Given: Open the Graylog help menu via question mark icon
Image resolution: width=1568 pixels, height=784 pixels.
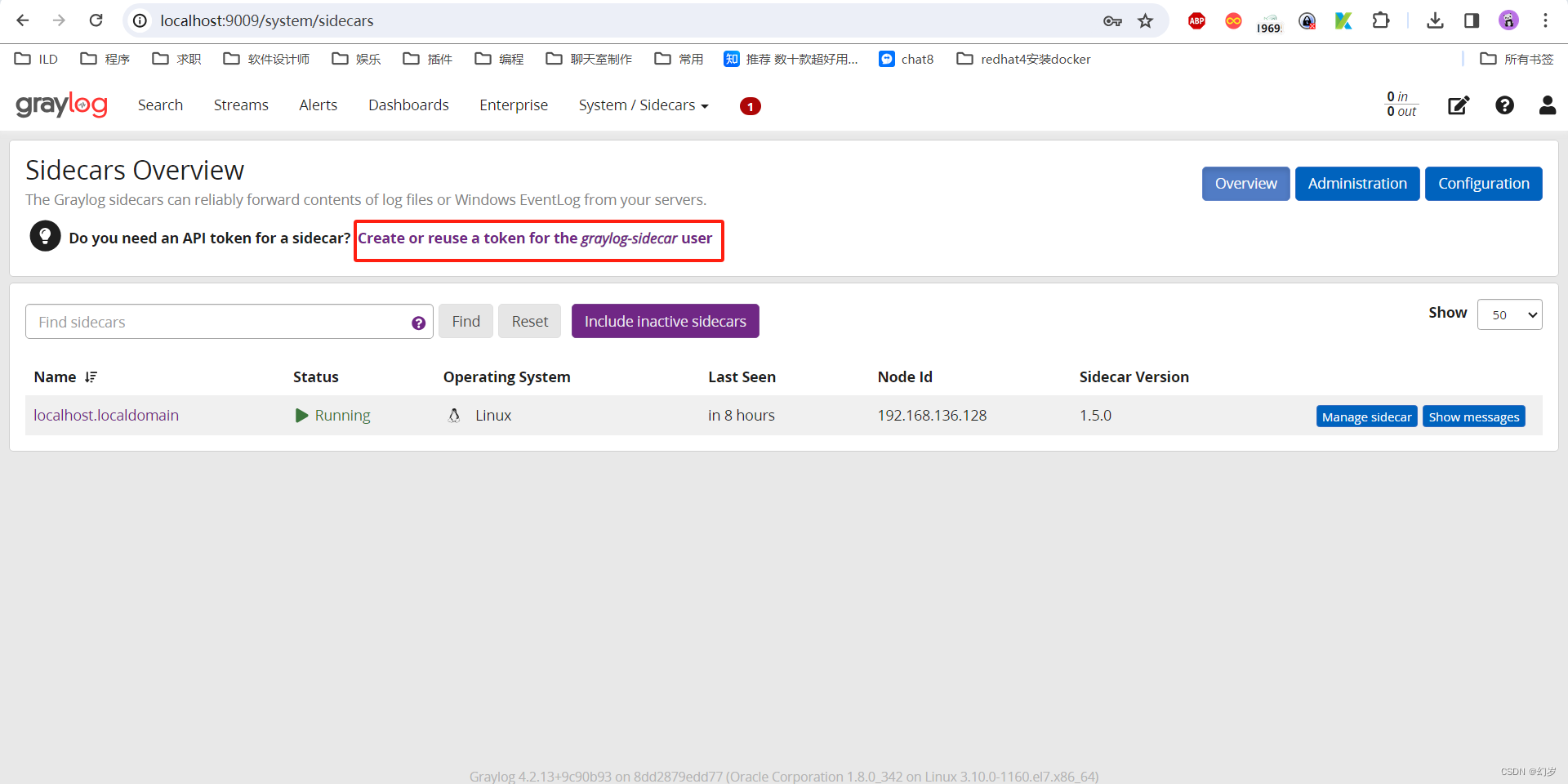Looking at the screenshot, I should pos(1504,105).
